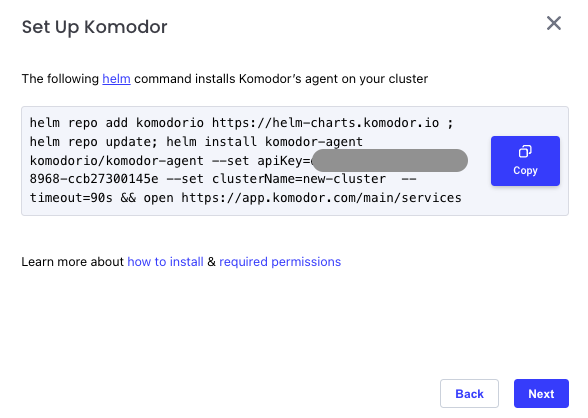Proceed with the Next button
The height and width of the screenshot is (418, 588).
(541, 394)
